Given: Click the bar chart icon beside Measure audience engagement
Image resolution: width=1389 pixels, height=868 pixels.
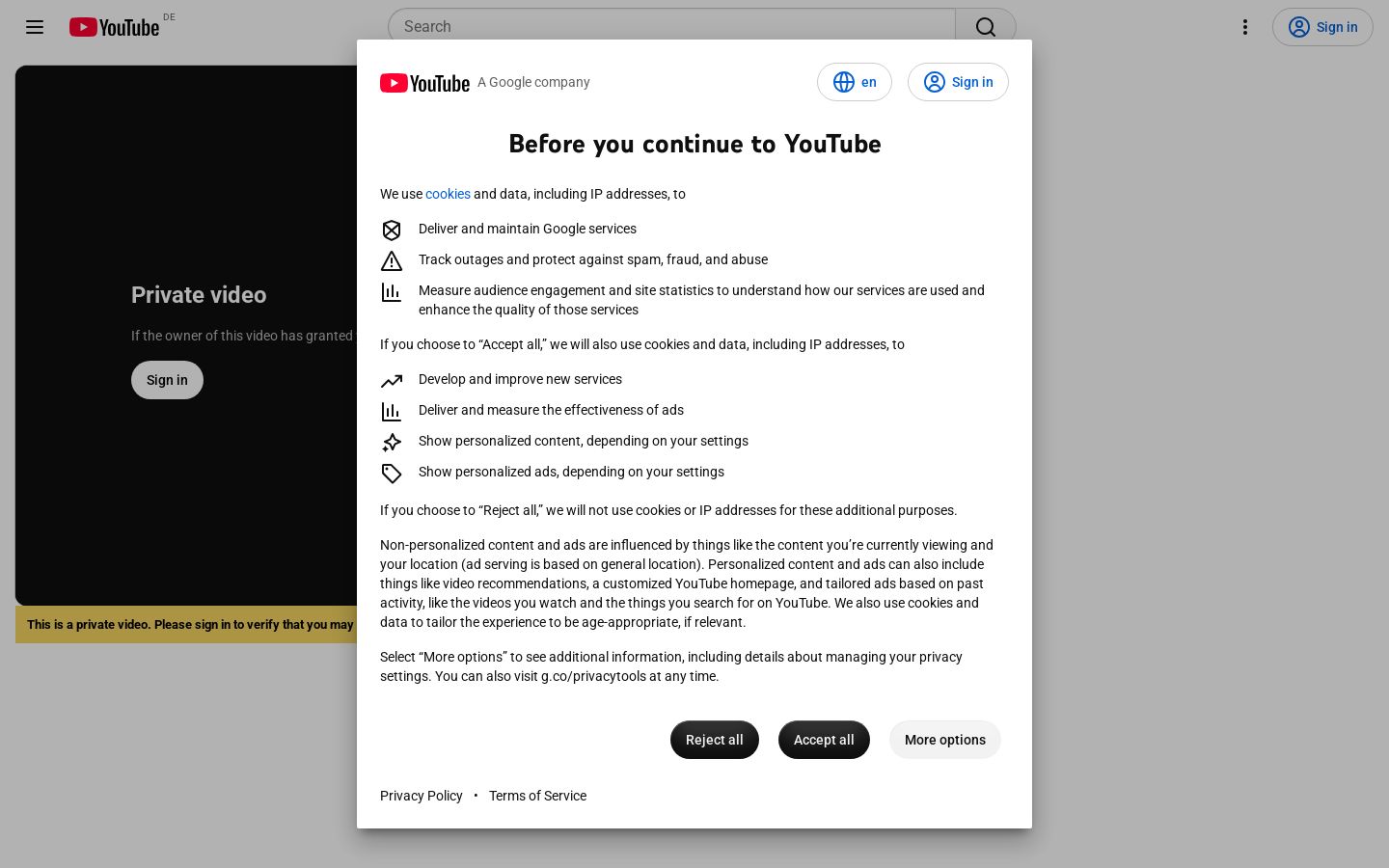Looking at the screenshot, I should [x=392, y=291].
